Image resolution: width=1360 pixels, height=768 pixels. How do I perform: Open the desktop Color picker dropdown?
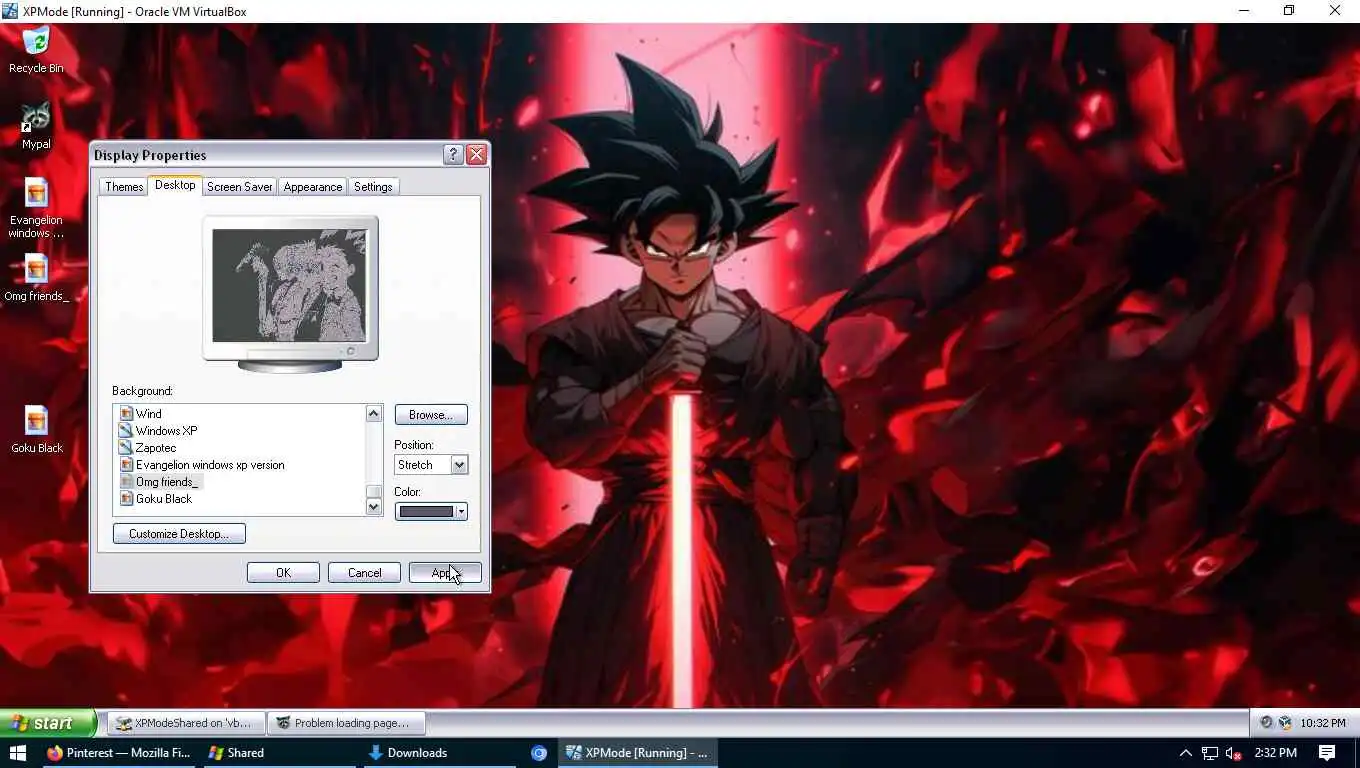coord(431,511)
